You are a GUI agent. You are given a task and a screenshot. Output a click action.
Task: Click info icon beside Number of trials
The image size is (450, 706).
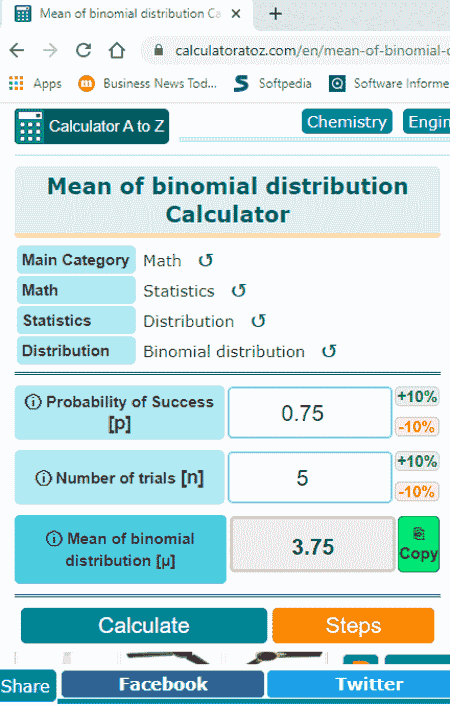pyautogui.click(x=43, y=478)
